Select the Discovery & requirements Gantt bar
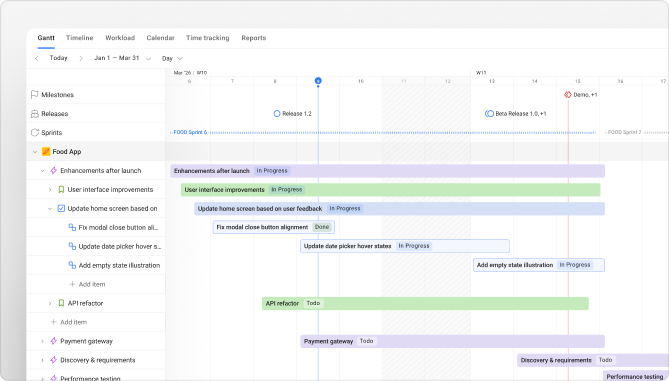Image resolution: width=669 pixels, height=381 pixels. [593, 360]
